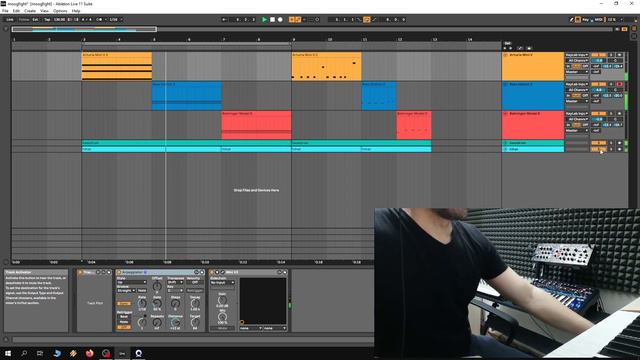Open Task View on taskbar
This screenshot has height=360, width=640.
[40, 353]
